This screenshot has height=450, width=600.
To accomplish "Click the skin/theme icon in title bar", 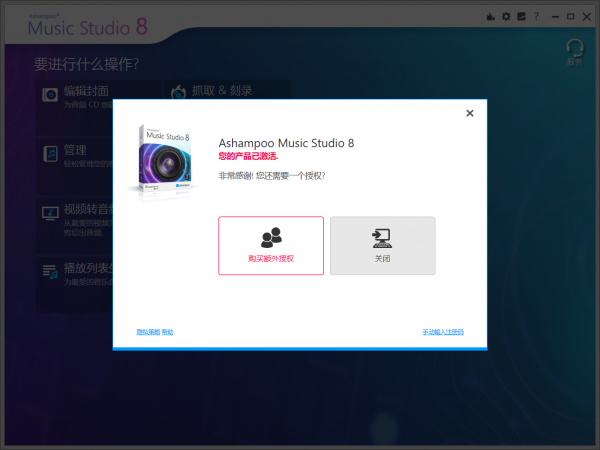I will [x=521, y=16].
